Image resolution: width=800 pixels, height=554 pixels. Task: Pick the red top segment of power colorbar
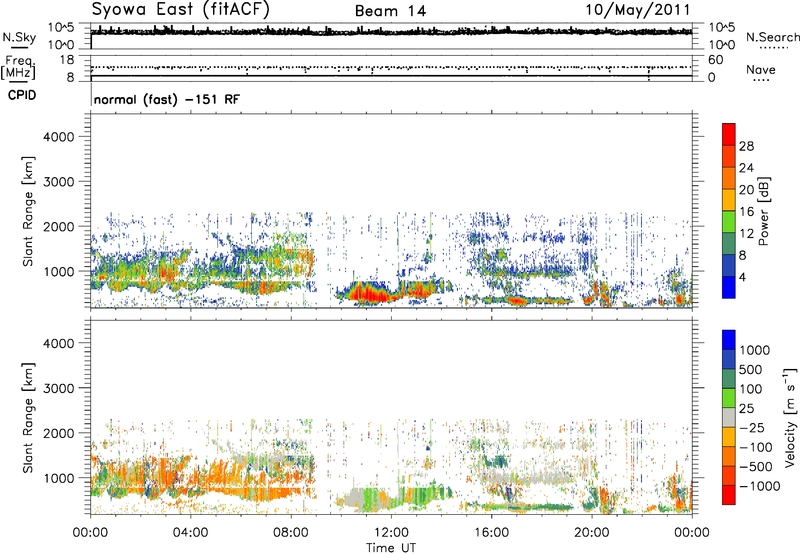pos(729,134)
